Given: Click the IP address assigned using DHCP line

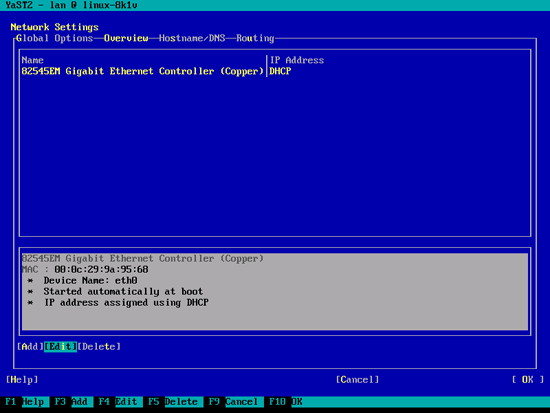Looking at the screenshot, I should [126, 302].
